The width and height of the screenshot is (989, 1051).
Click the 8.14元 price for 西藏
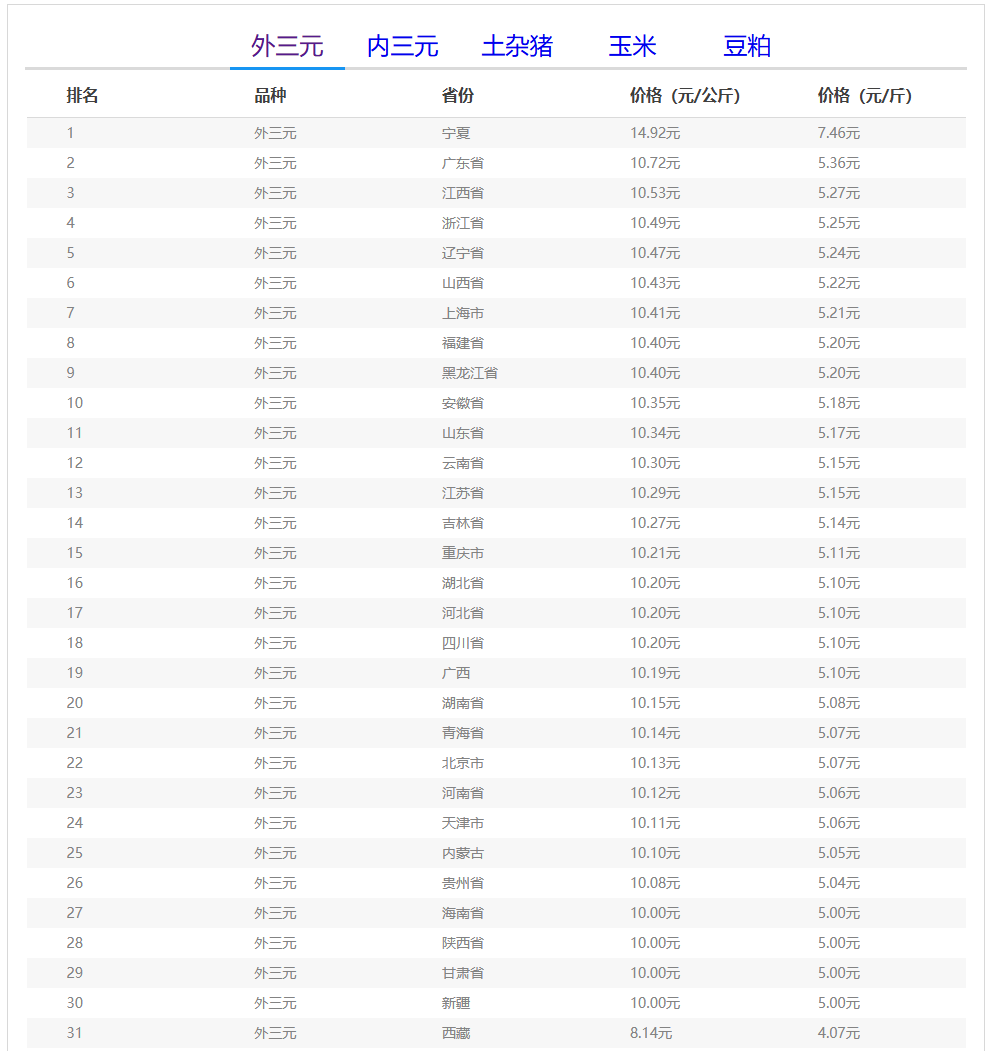point(651,1033)
